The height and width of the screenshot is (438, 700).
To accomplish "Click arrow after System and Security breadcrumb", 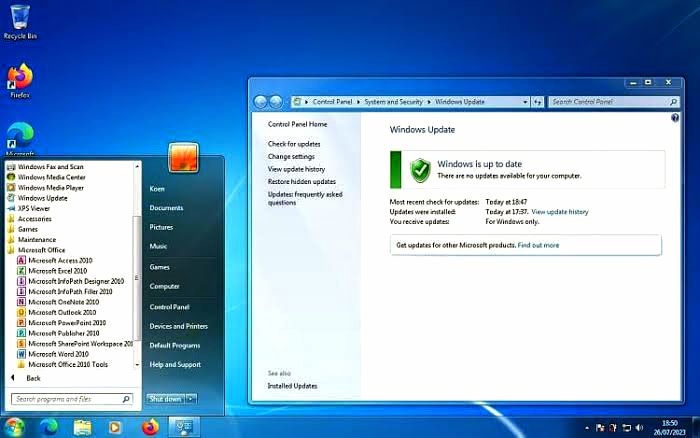I will (429, 102).
